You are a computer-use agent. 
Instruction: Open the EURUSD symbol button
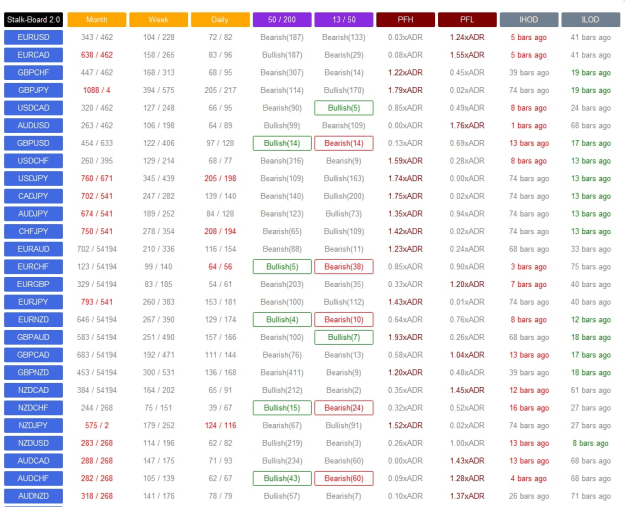(33, 37)
